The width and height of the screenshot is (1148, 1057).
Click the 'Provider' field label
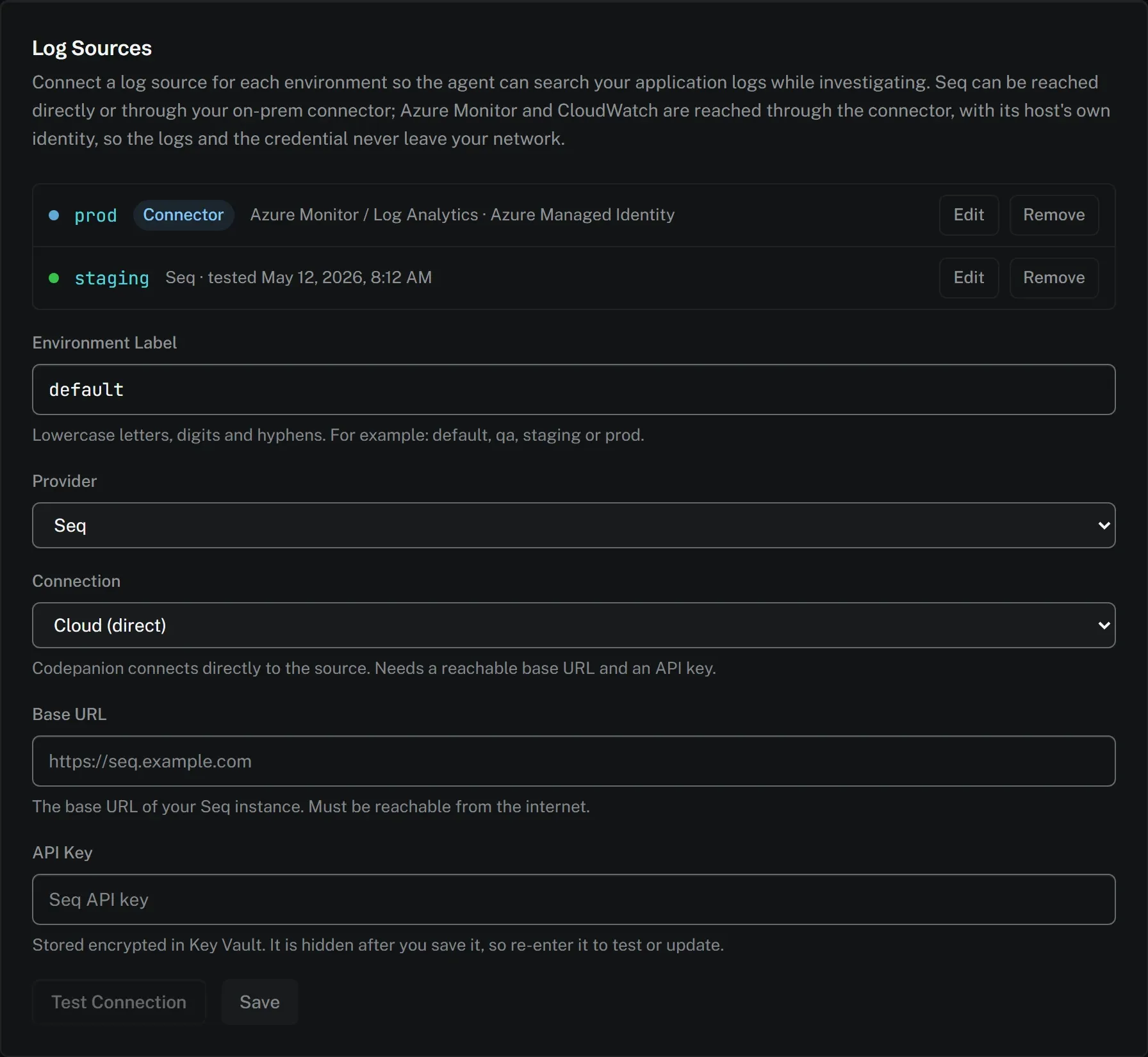point(65,481)
